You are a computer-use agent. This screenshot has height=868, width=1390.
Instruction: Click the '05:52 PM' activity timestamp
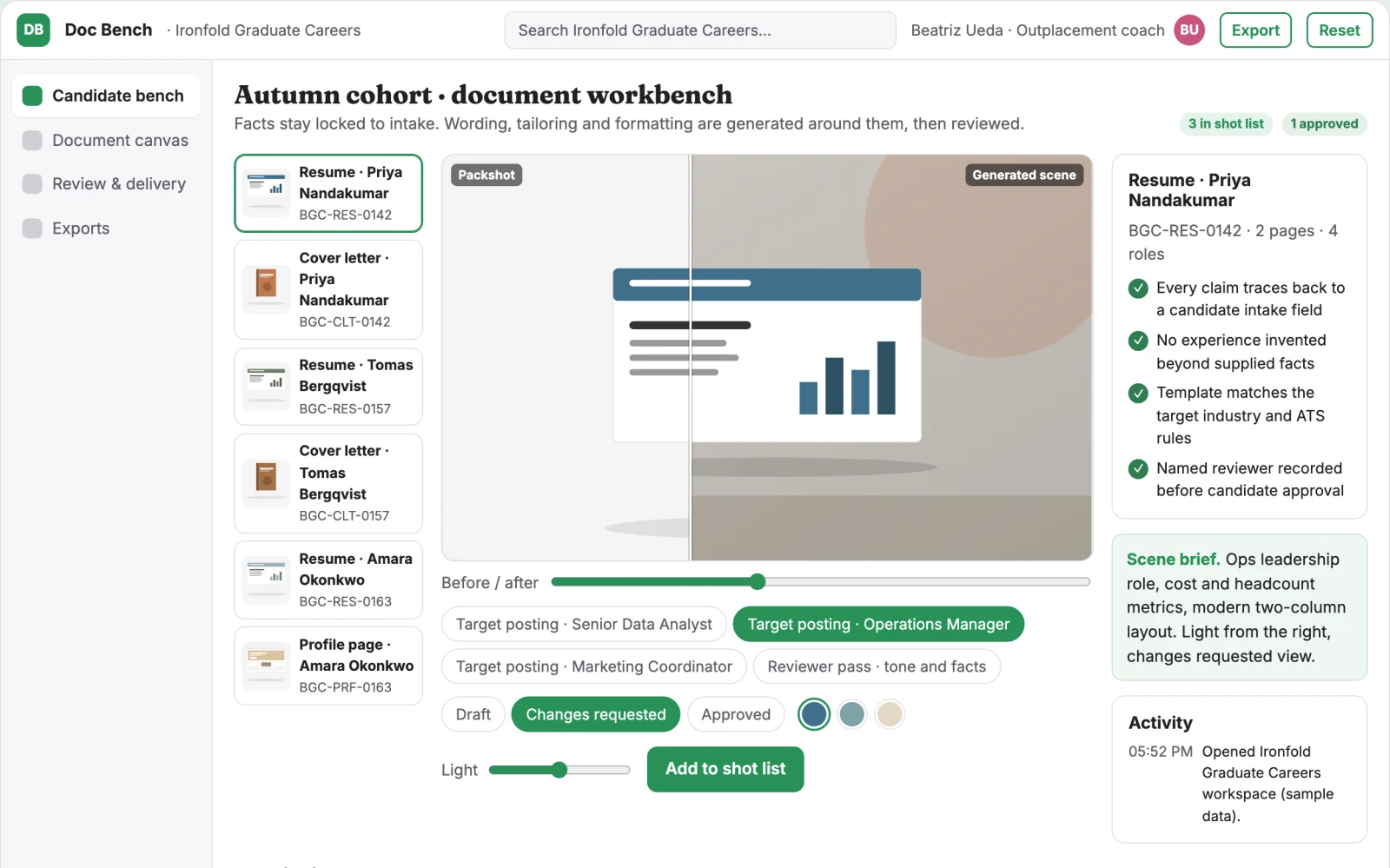pos(1160,752)
